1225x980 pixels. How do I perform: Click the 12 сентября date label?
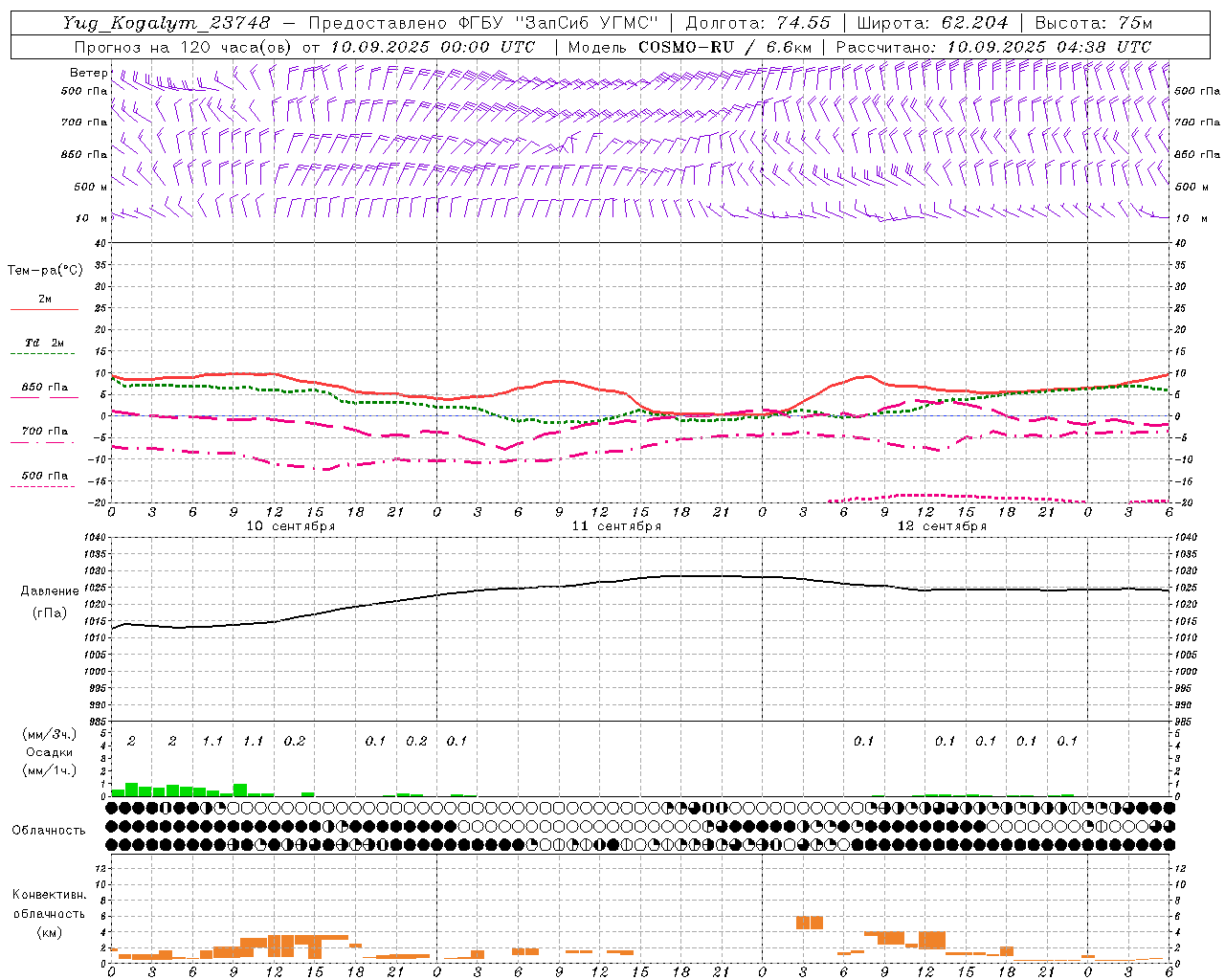[x=942, y=526]
